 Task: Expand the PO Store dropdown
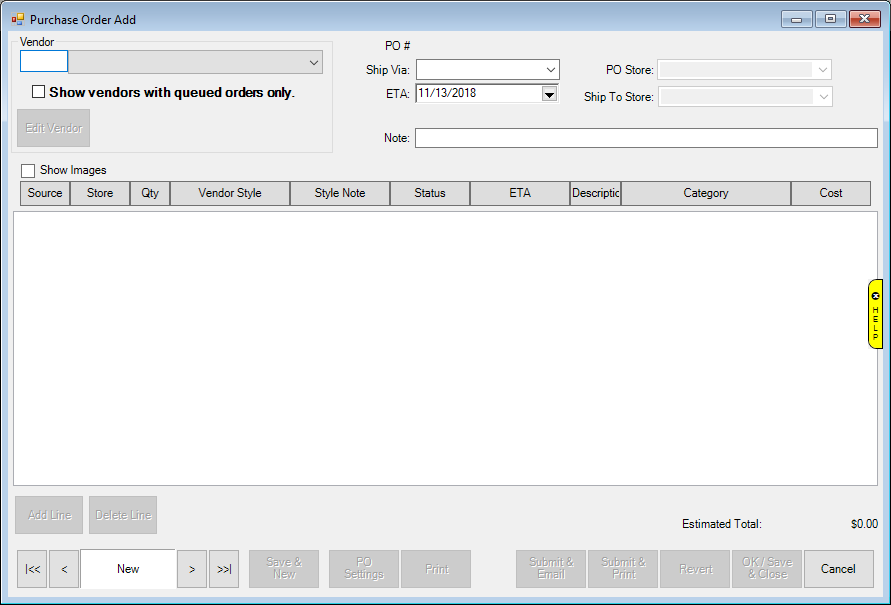822,70
